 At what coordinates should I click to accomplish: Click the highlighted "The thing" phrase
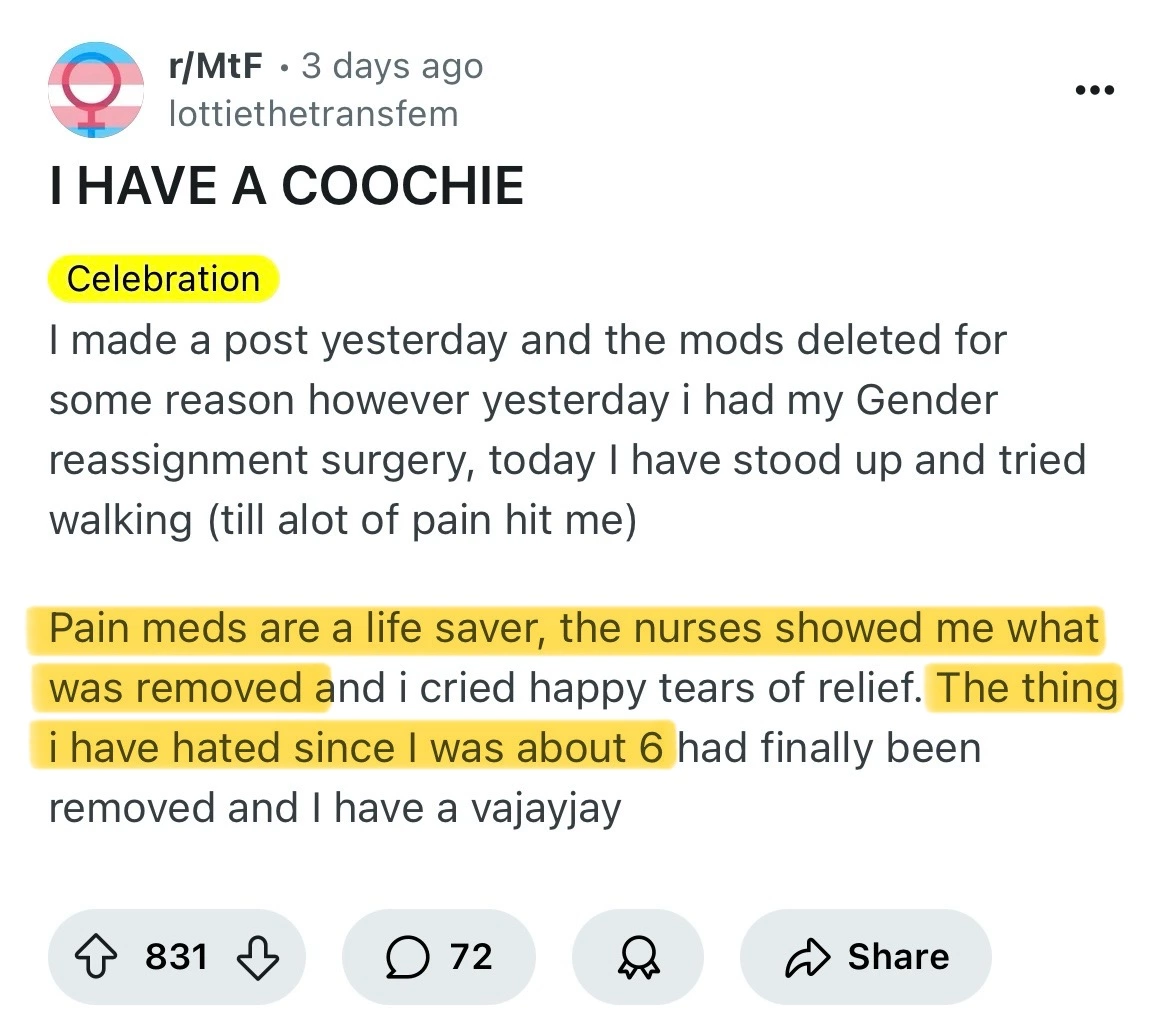click(x=1026, y=688)
